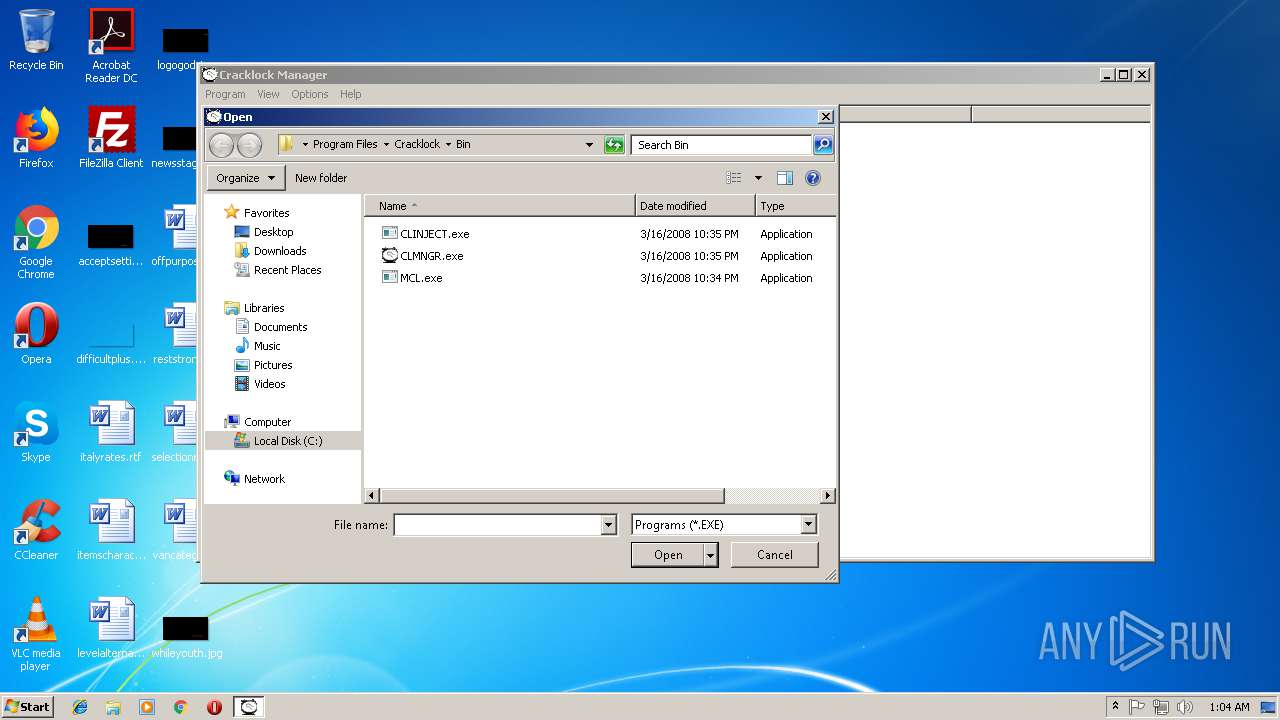
Task: Show hidden tray icons arrow
Action: pyautogui.click(x=1116, y=707)
